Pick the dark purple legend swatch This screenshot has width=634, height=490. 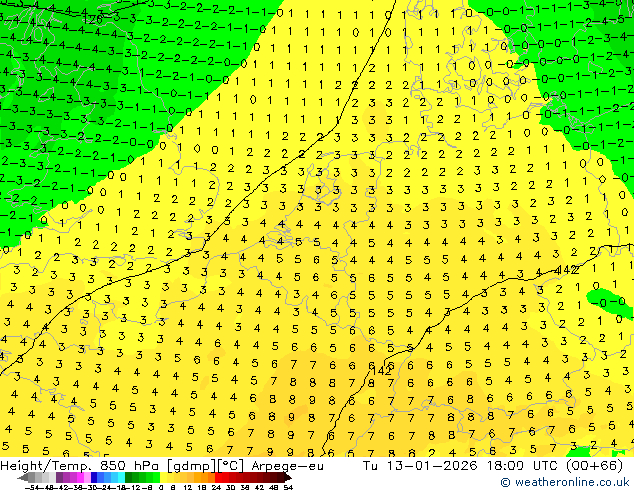click(59, 478)
